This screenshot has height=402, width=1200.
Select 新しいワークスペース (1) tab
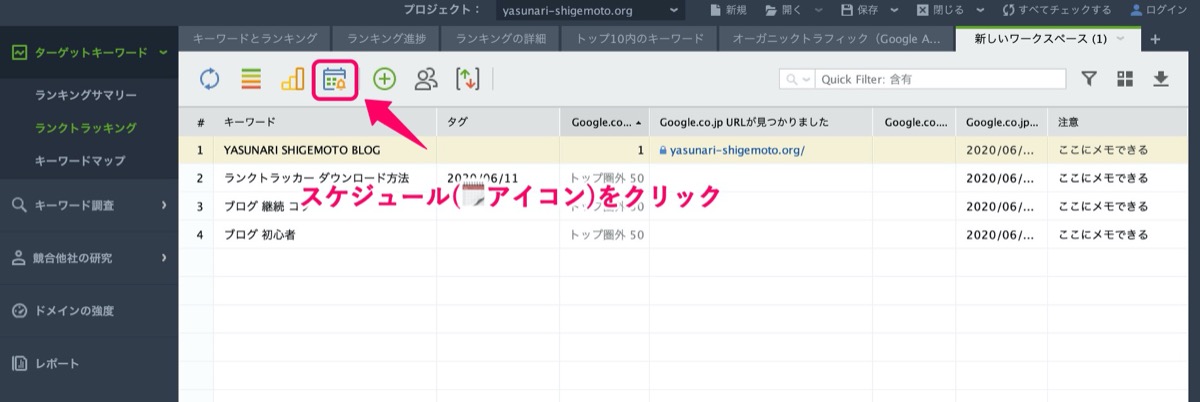click(1042, 39)
